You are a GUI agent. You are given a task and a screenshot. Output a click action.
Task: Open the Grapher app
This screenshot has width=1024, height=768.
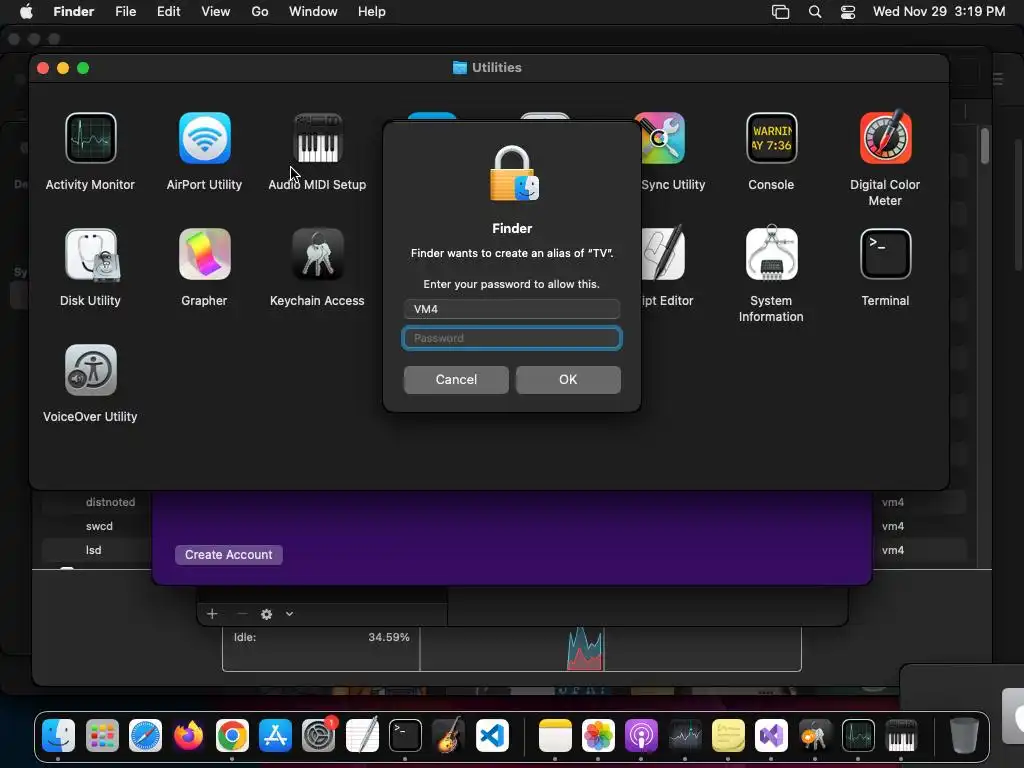click(x=204, y=254)
